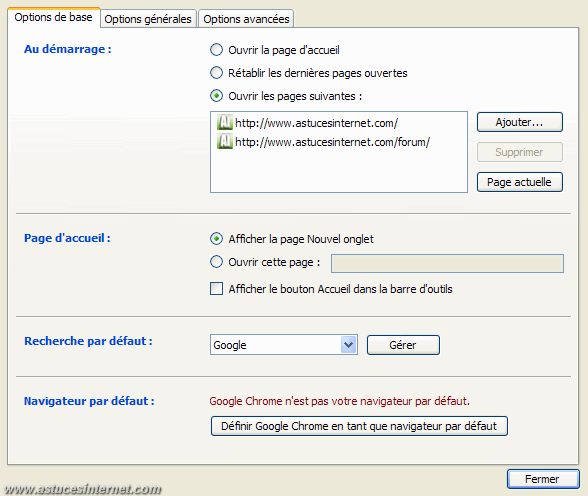
Task: Click the 'Ajouter...' button
Action: [x=520, y=122]
